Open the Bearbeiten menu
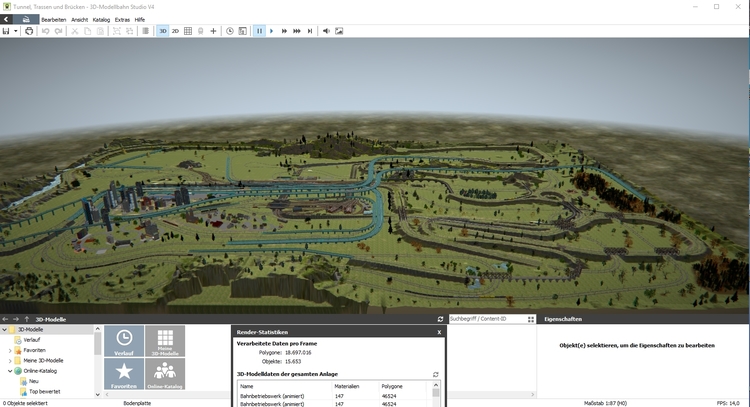Screen dimensions: 750x407 coord(54,20)
